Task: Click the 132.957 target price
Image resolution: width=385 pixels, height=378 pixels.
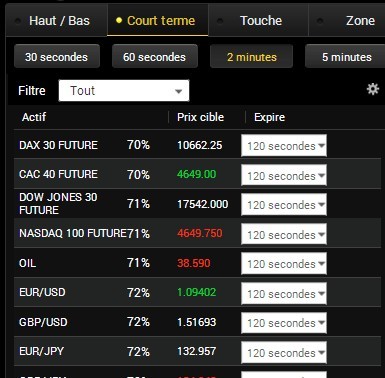Action: (197, 351)
